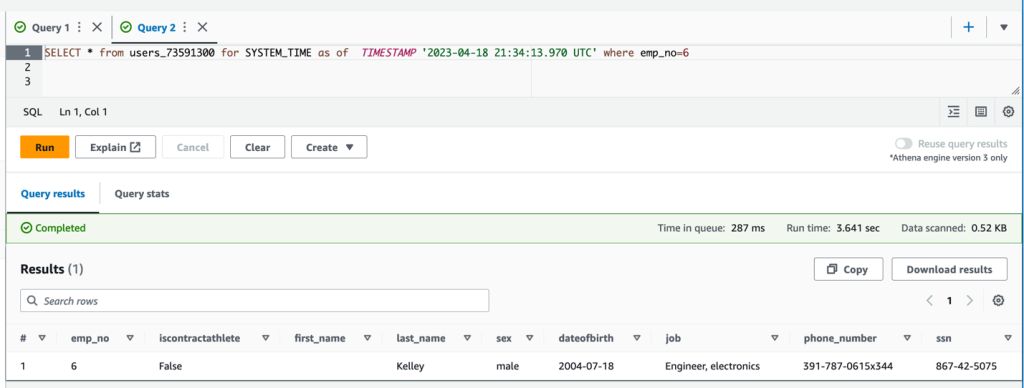The height and width of the screenshot is (388, 1024).
Task: Switch to Query stats tab
Action: [142, 194]
